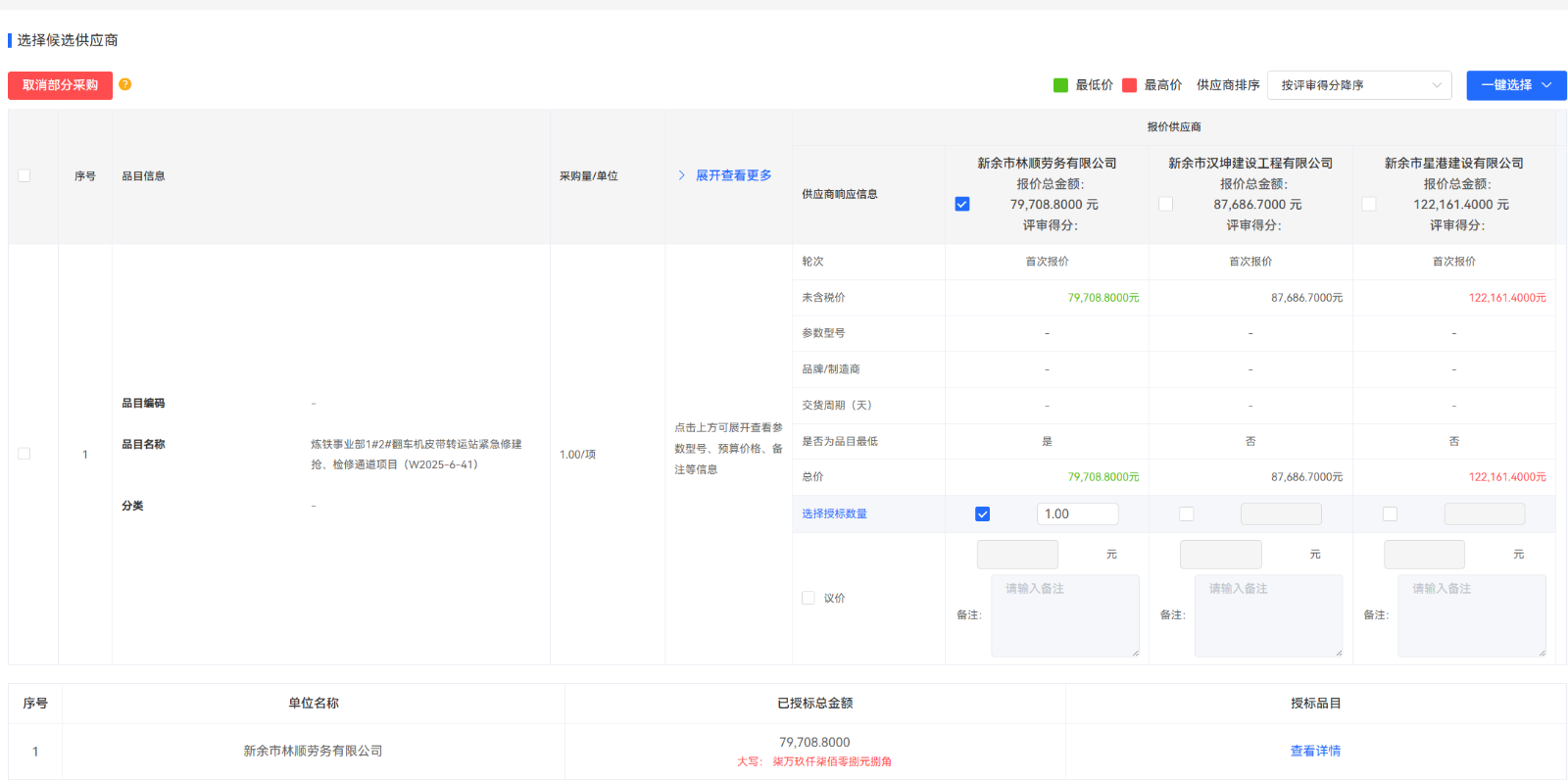Toggle the select-all checkbox in table header

pos(24,176)
